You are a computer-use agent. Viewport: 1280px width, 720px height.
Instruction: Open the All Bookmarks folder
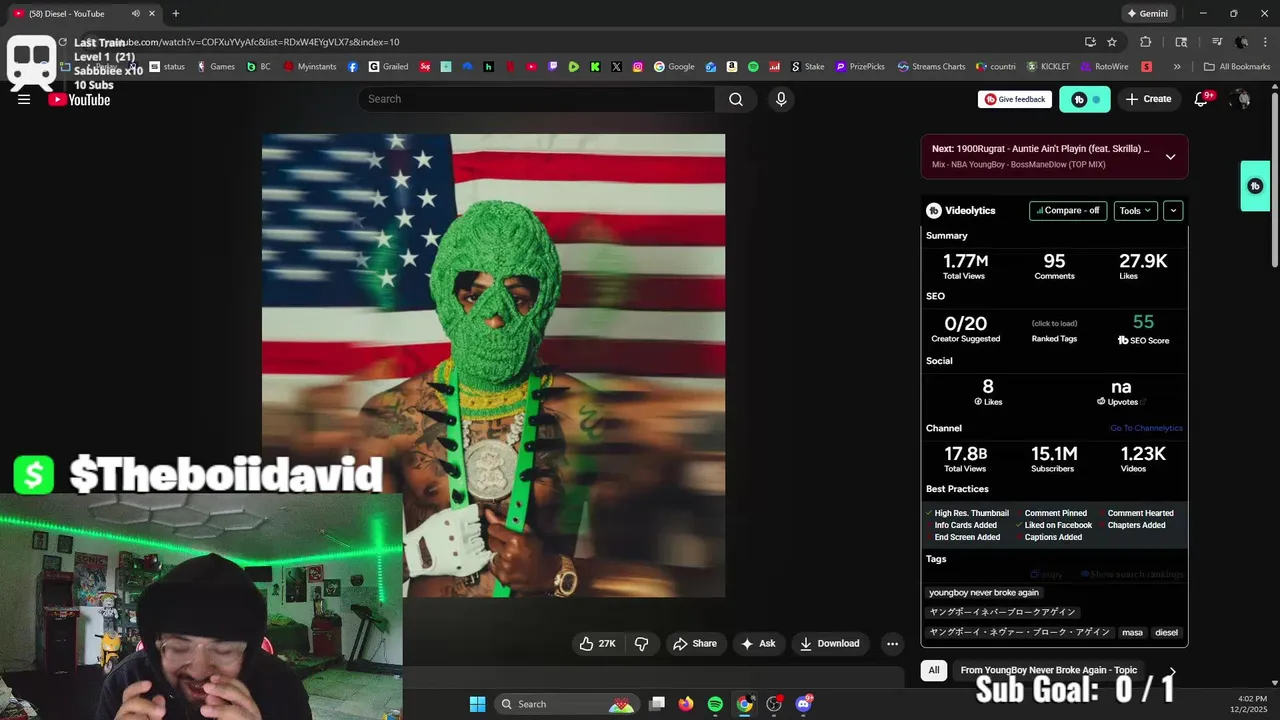click(x=1237, y=67)
